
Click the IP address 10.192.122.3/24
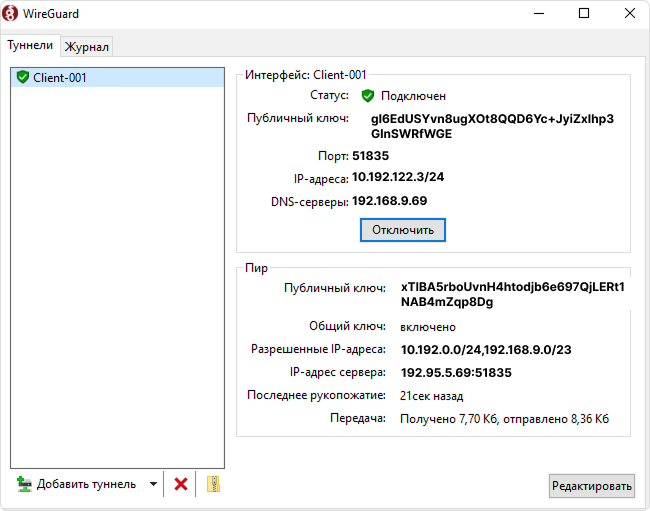click(398, 177)
